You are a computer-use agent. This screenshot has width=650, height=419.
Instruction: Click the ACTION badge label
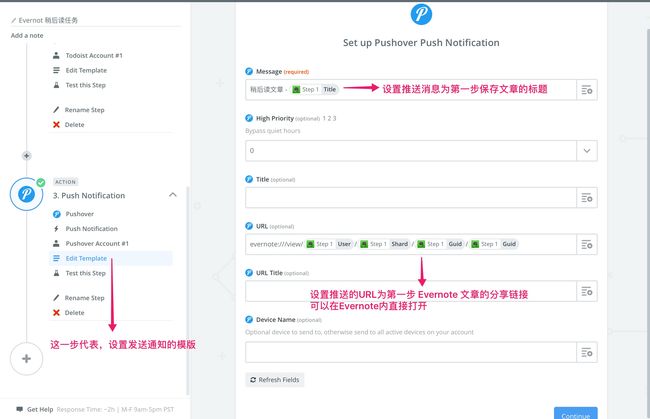coord(65,182)
